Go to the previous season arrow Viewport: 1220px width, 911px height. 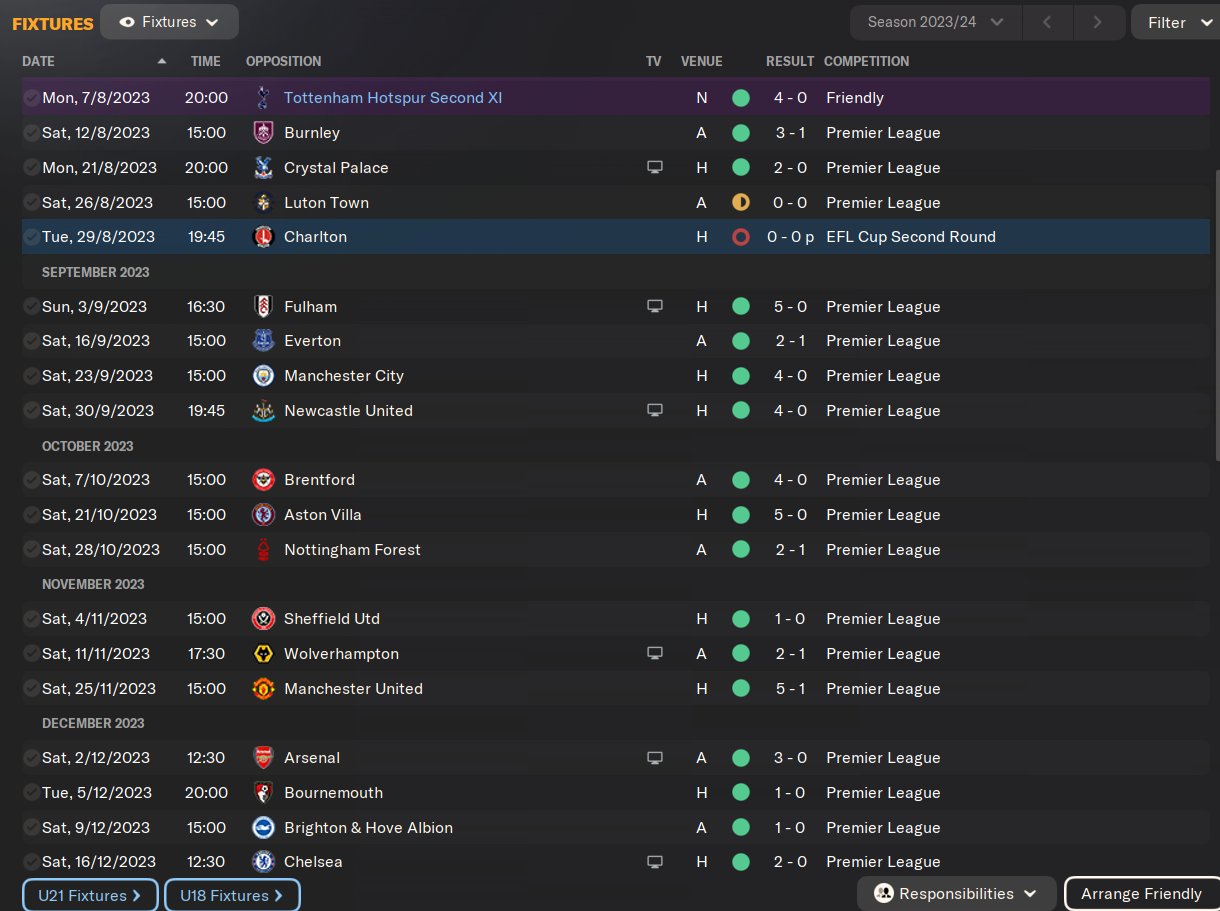click(1047, 22)
